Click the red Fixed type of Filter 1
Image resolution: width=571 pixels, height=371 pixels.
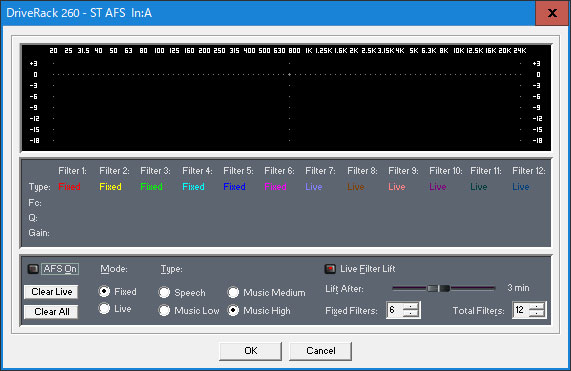69,187
